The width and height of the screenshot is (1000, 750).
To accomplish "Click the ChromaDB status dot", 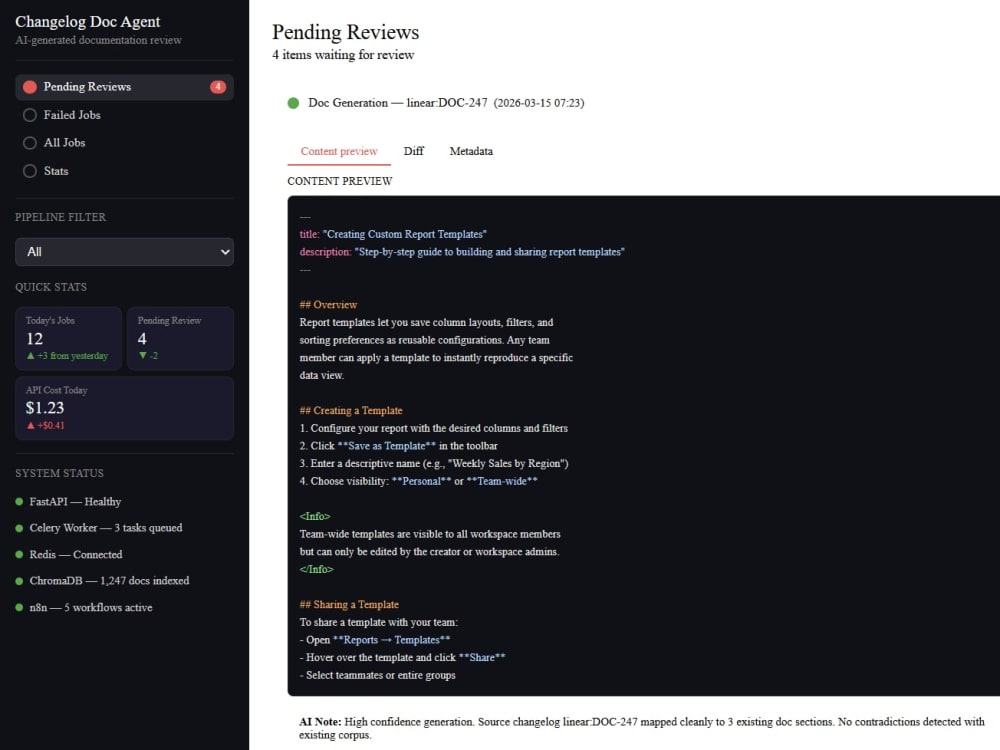I will [x=19, y=581].
